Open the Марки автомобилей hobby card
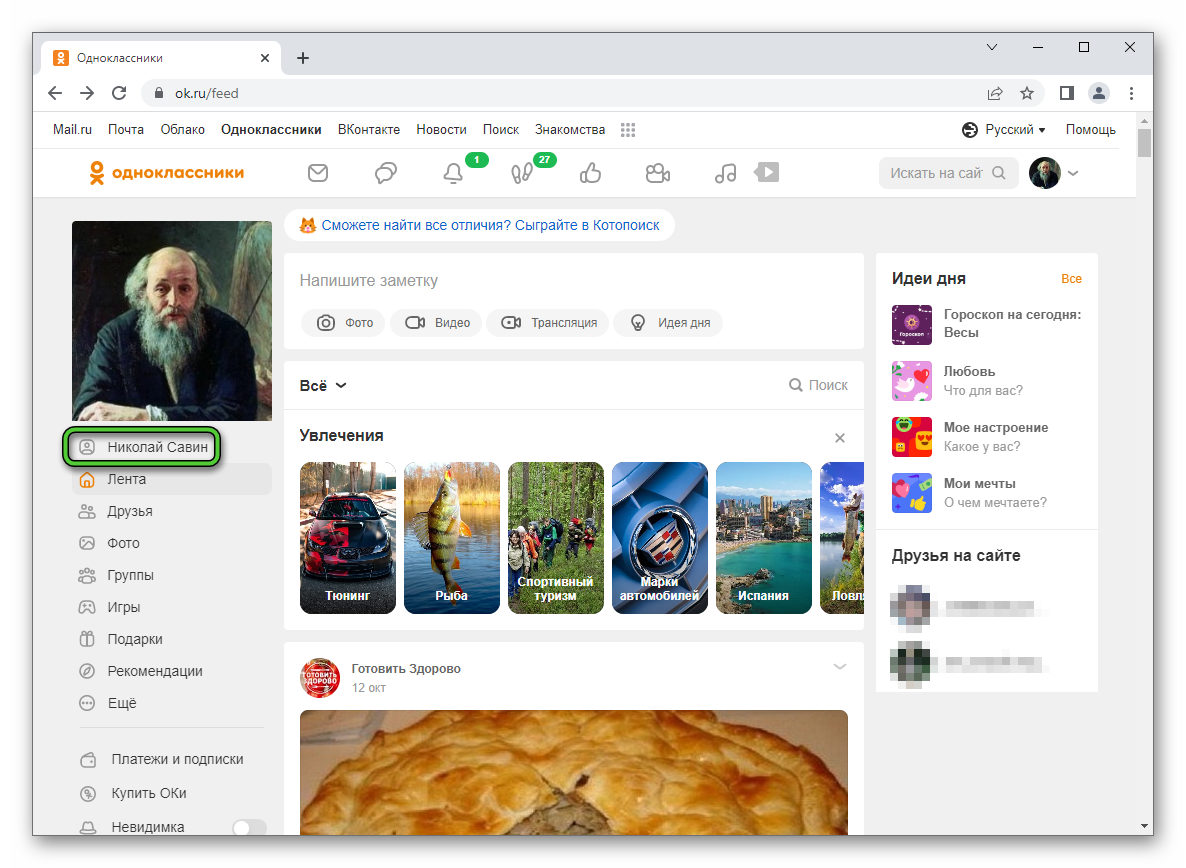1186x868 pixels. click(x=660, y=538)
